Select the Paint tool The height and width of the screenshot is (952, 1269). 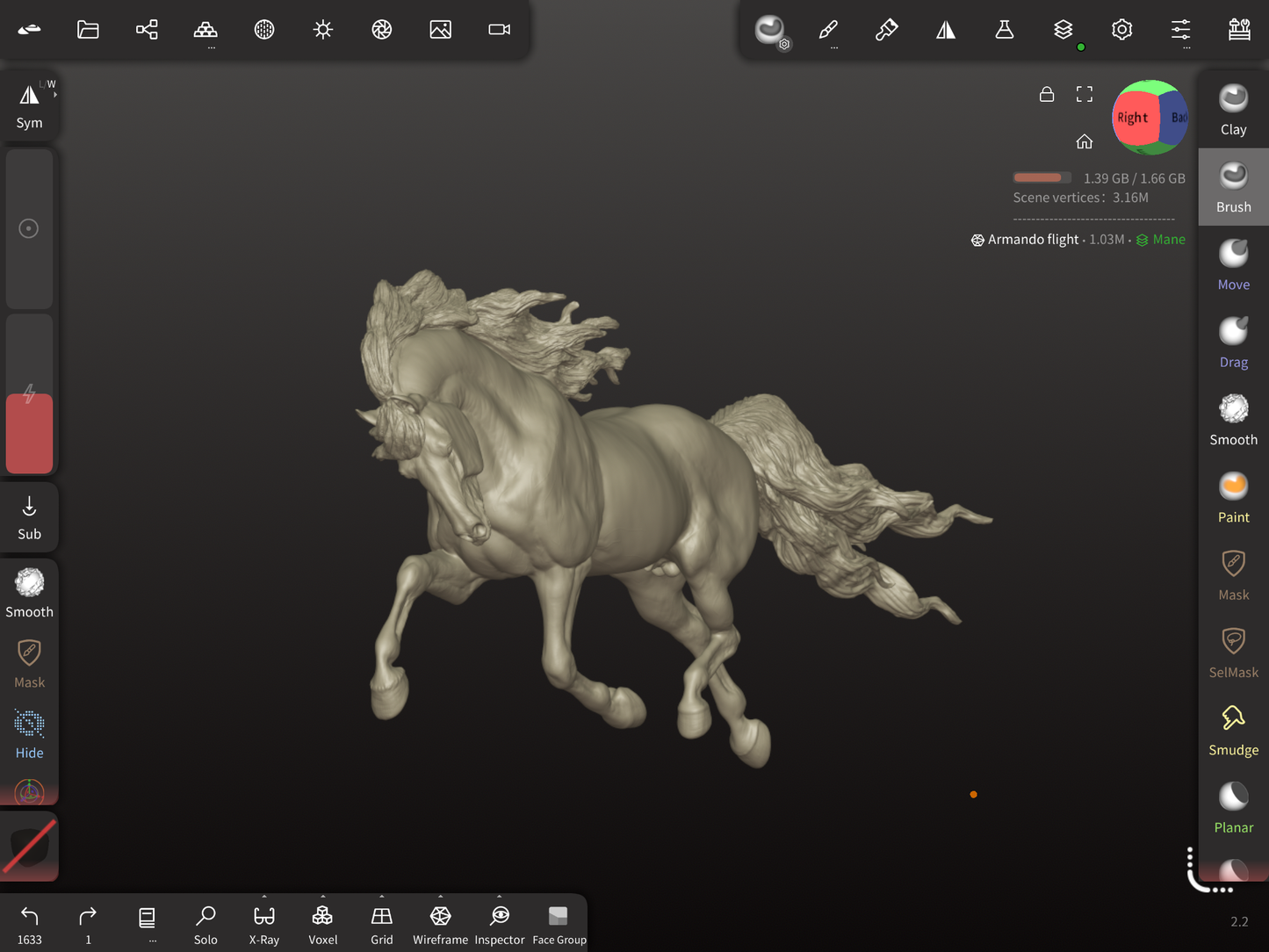[x=1233, y=497]
